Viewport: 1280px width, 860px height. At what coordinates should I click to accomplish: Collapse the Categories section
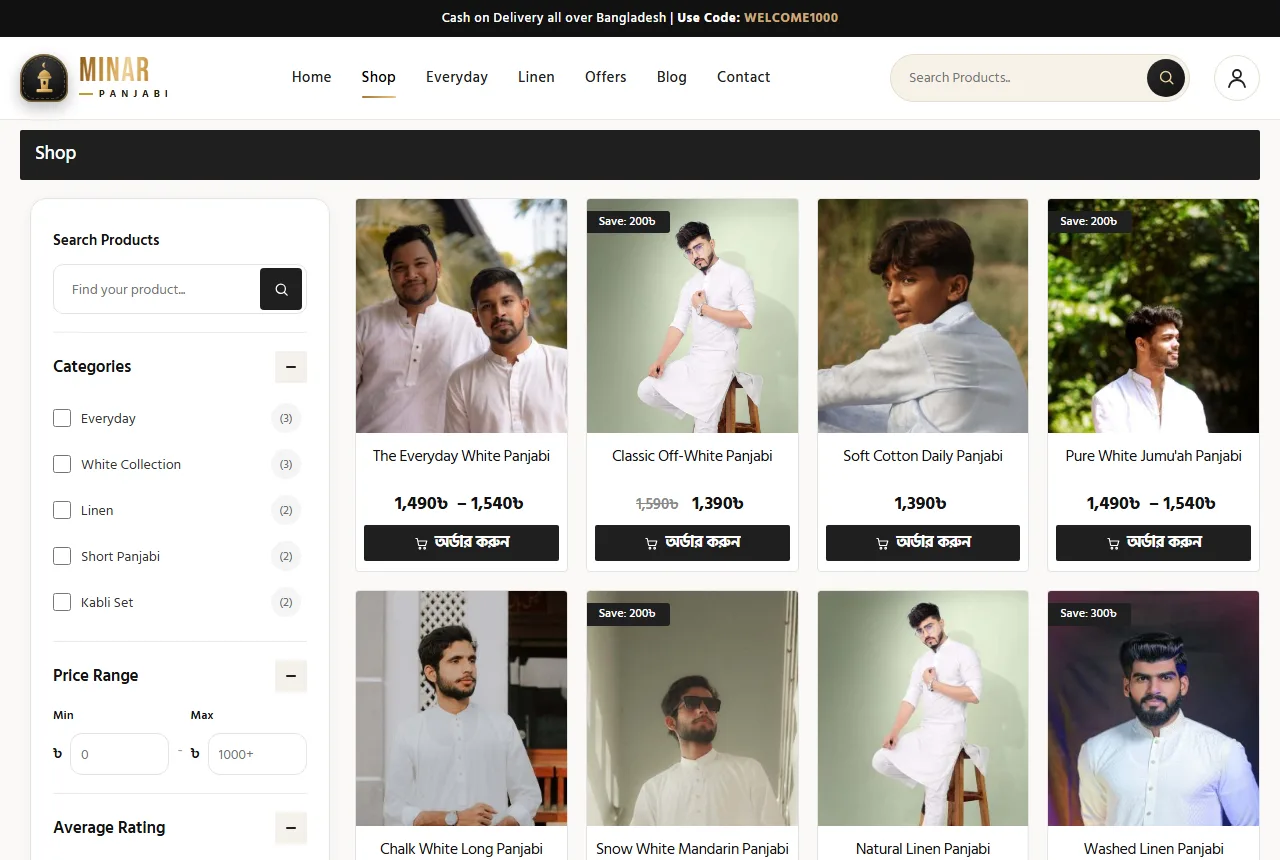291,367
